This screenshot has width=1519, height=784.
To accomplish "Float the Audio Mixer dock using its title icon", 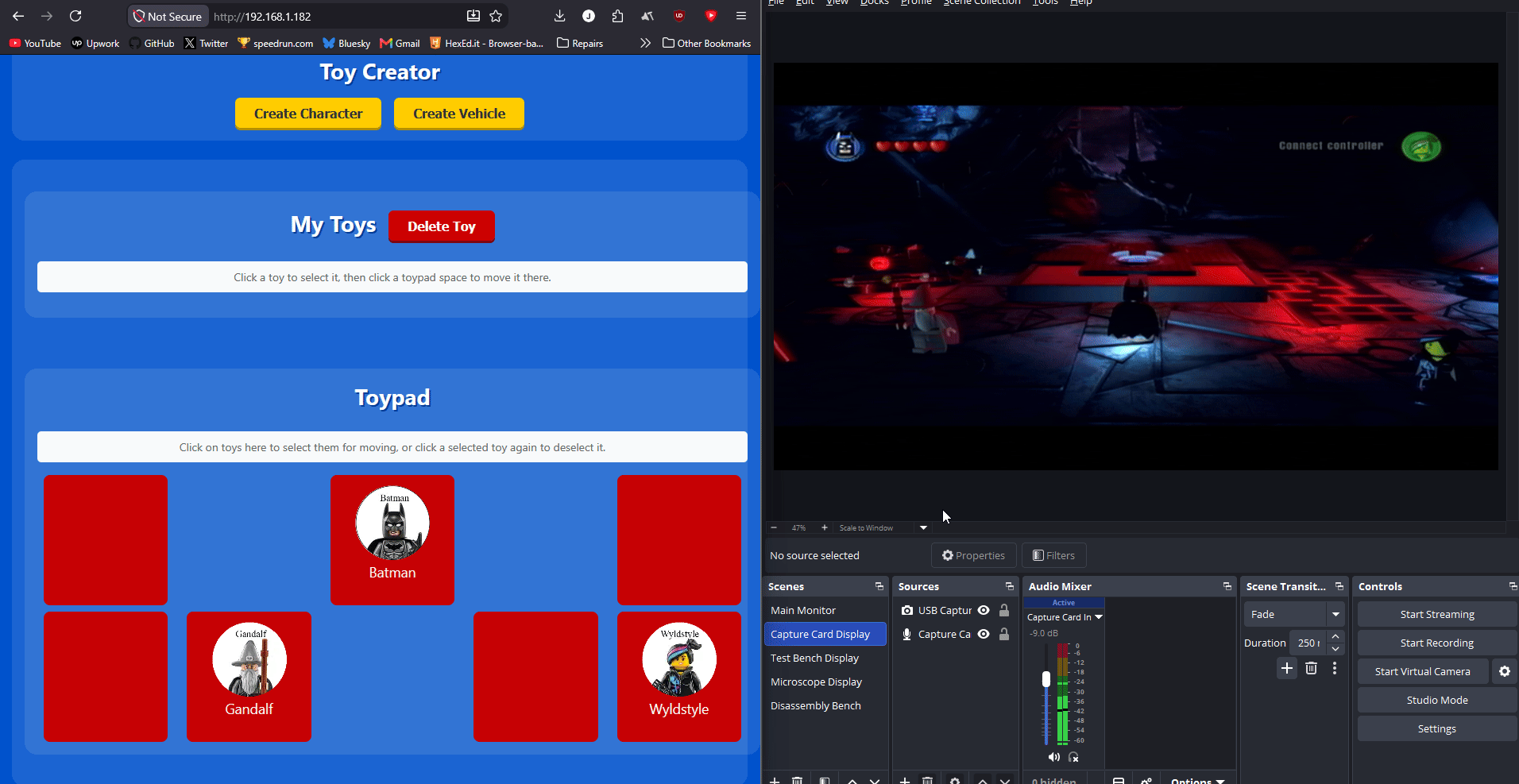I will click(1227, 586).
